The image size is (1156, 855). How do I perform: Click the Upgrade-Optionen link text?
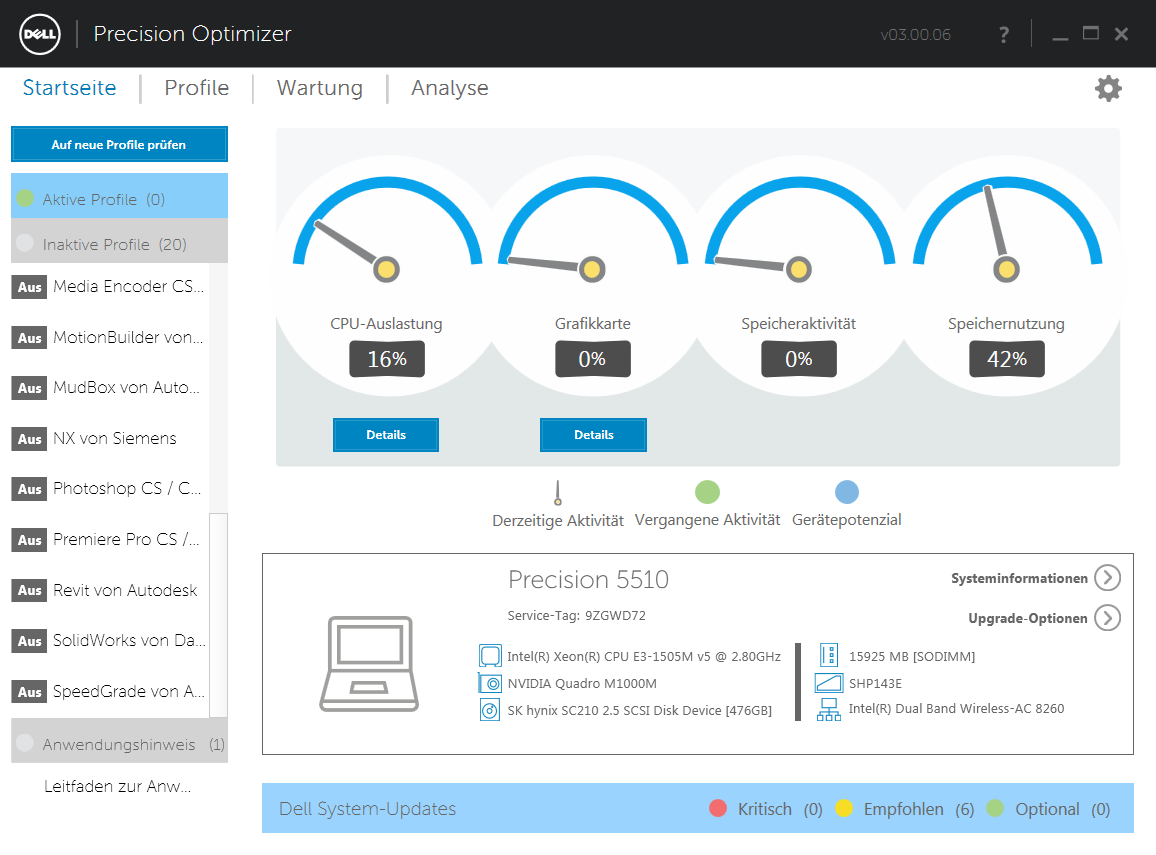point(1028,618)
